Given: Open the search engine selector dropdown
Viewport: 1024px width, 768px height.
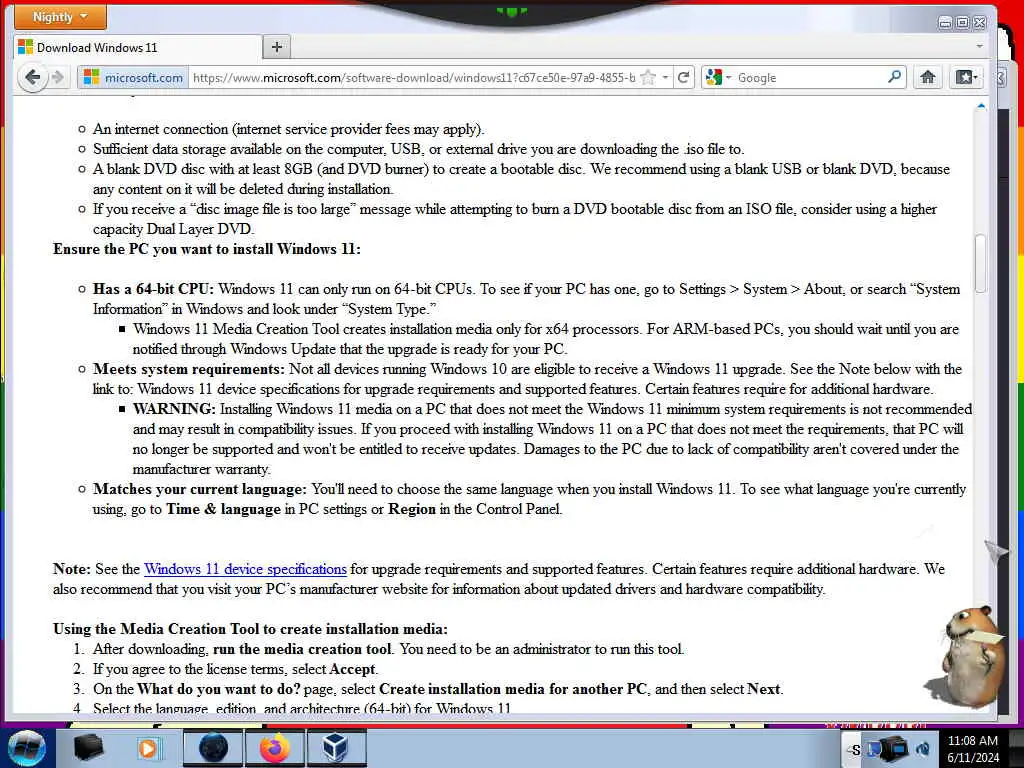Looking at the screenshot, I should coord(718,78).
